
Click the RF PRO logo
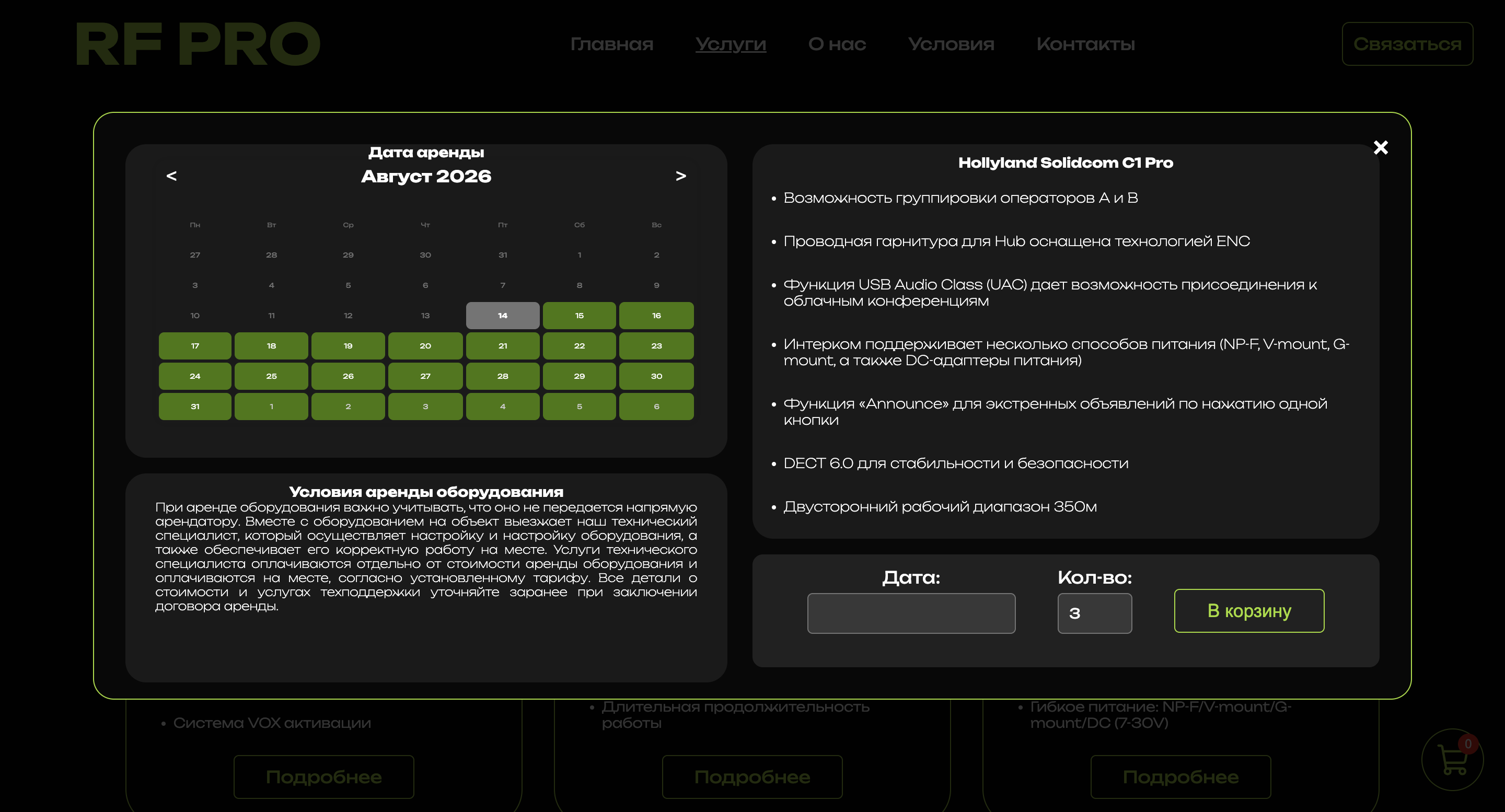(x=198, y=44)
